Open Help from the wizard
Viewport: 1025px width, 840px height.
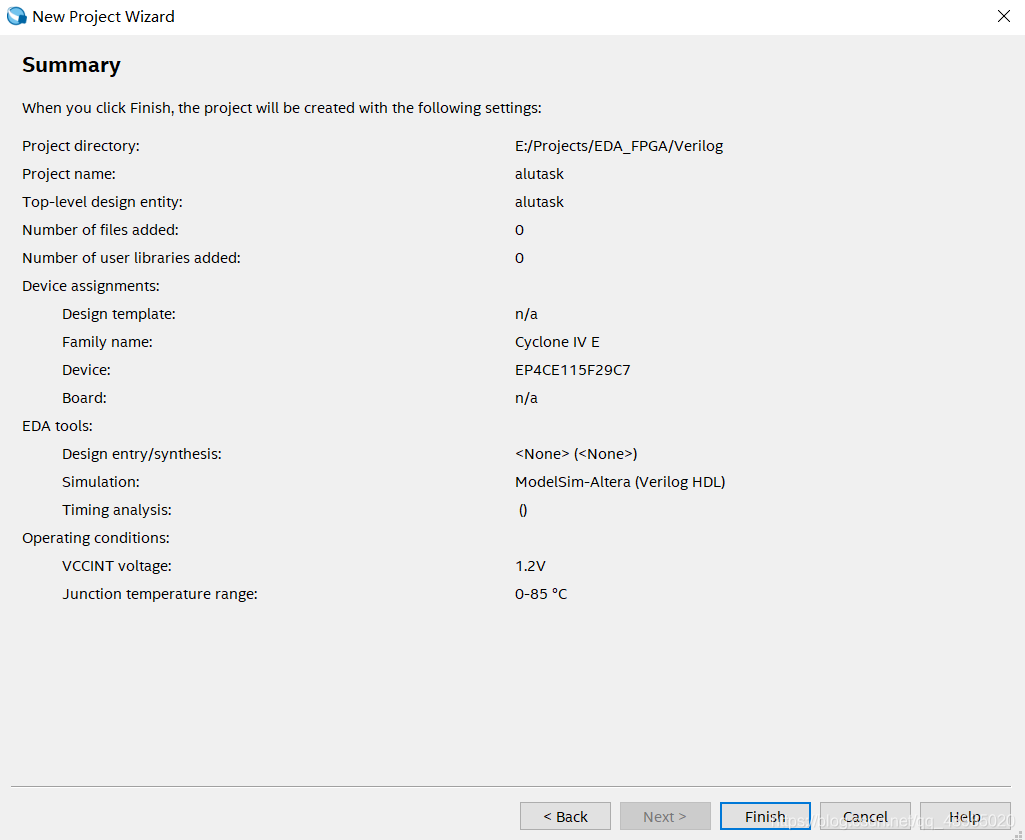click(963, 816)
